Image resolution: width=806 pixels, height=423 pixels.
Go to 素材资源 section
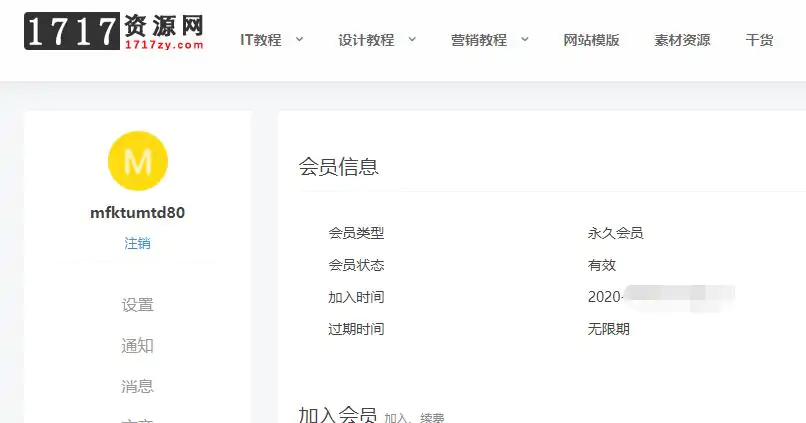tap(682, 40)
